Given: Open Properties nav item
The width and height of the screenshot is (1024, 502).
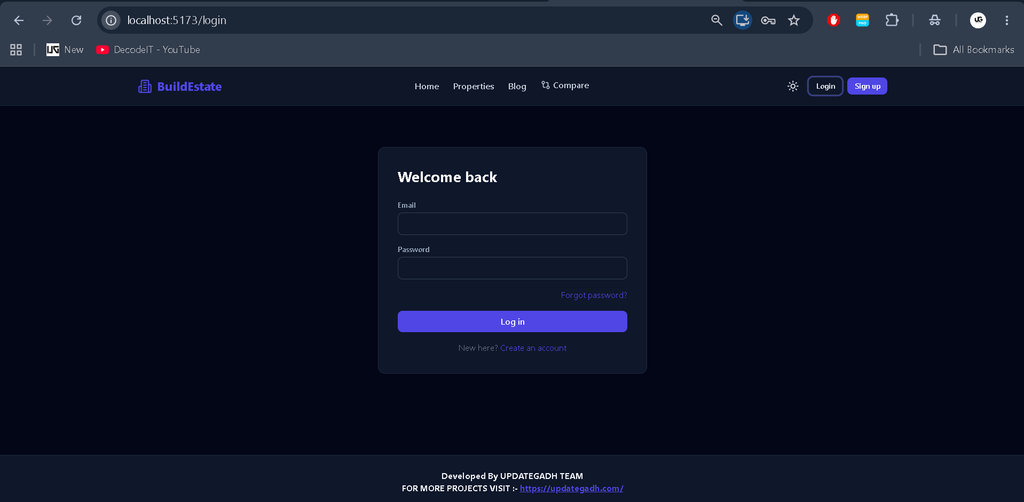Looking at the screenshot, I should [473, 86].
